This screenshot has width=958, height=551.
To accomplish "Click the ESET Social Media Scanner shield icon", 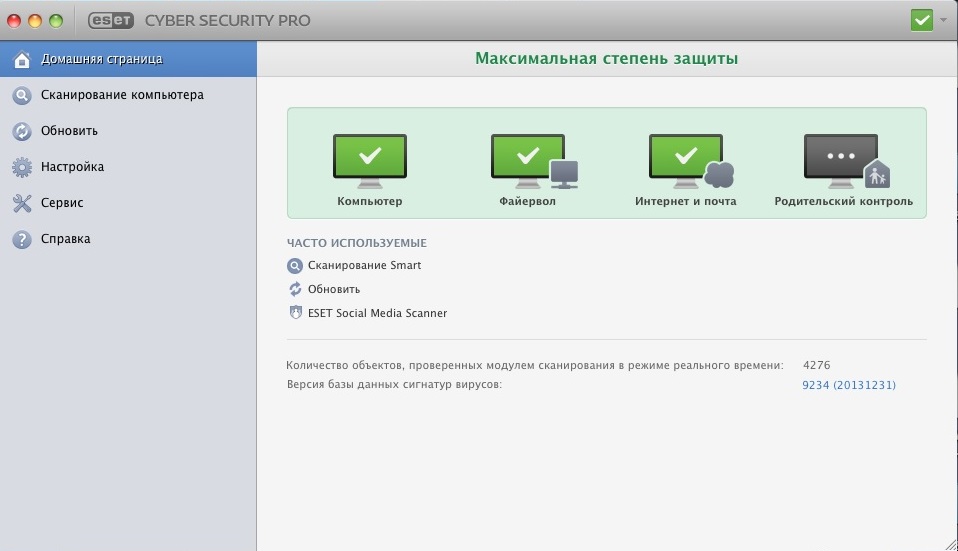I will [x=295, y=313].
